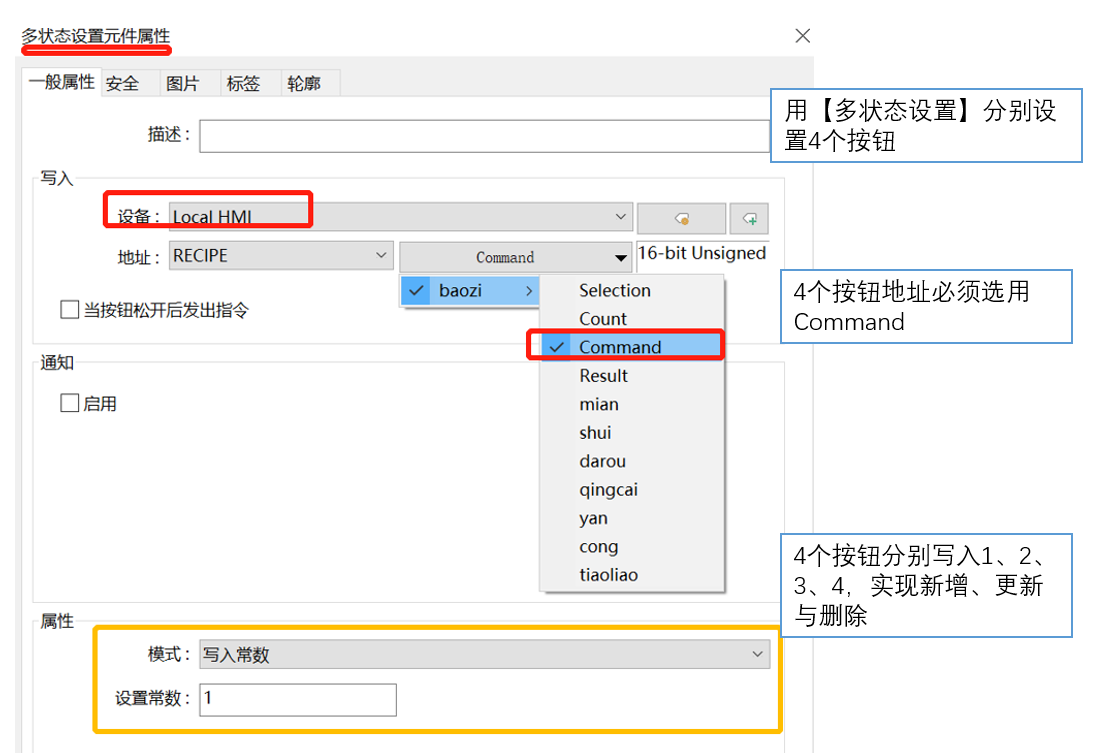Choose Count in the recipe item list
Screen dimensions: 1100x753
[x=603, y=319]
